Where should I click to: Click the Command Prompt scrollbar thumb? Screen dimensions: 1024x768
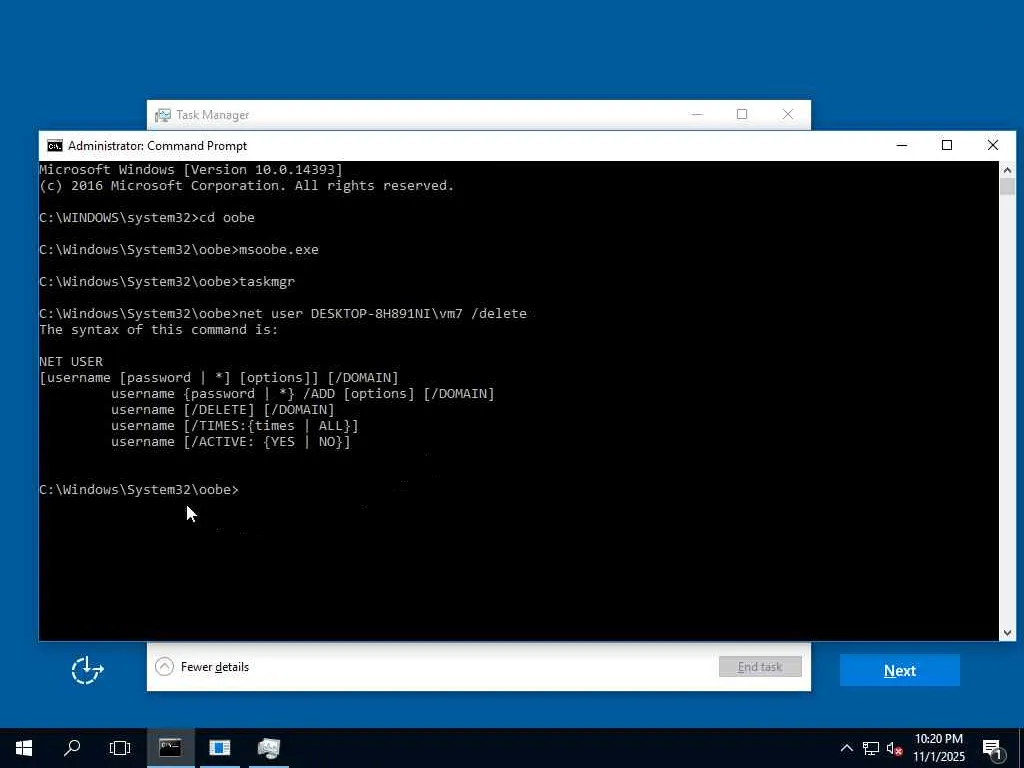pos(1007,187)
